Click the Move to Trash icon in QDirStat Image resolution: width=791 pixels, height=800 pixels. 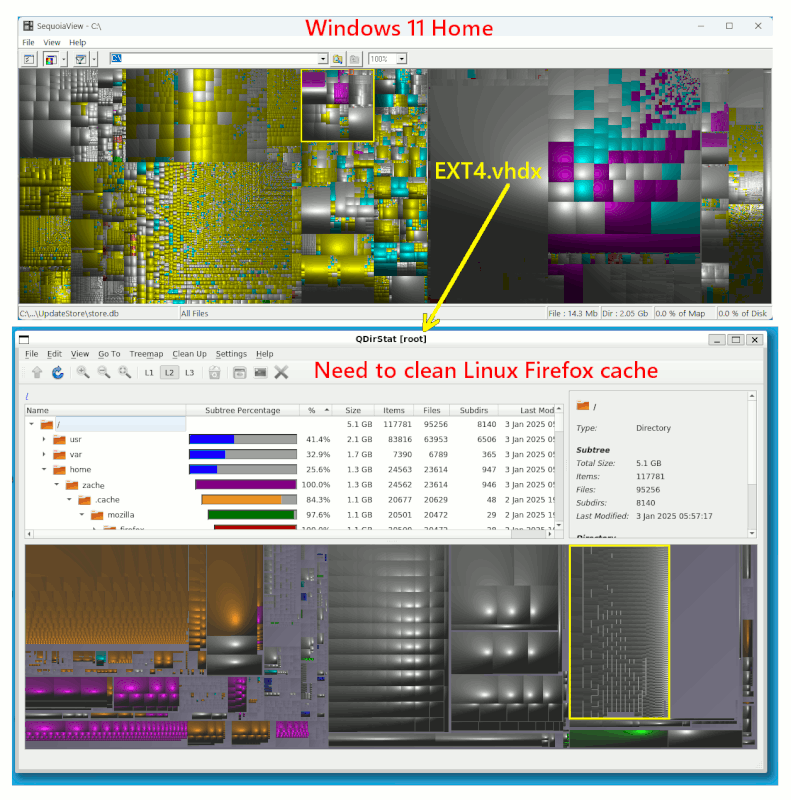coord(214,373)
